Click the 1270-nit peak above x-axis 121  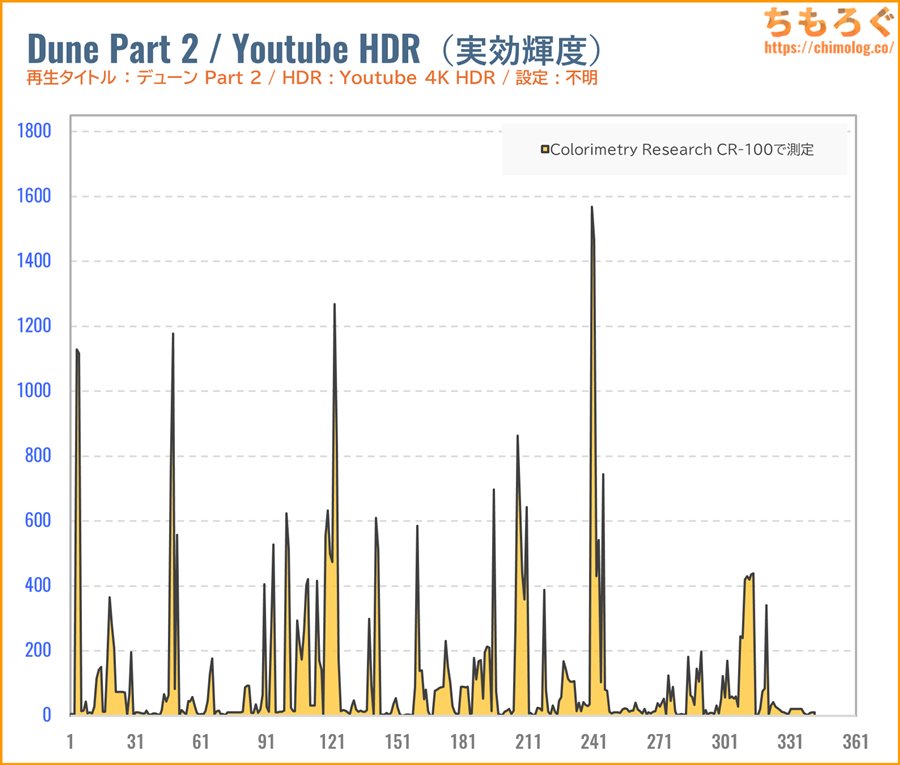[x=335, y=305]
